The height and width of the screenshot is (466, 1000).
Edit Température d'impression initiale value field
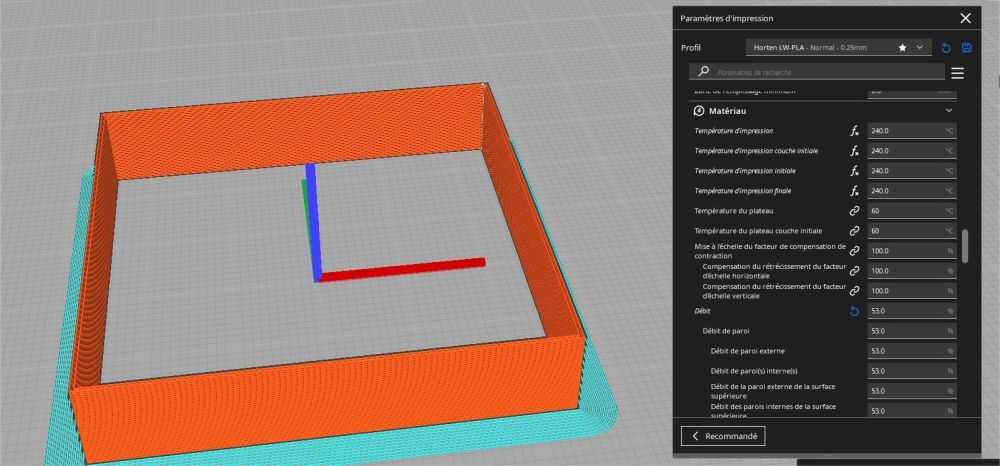(912, 171)
